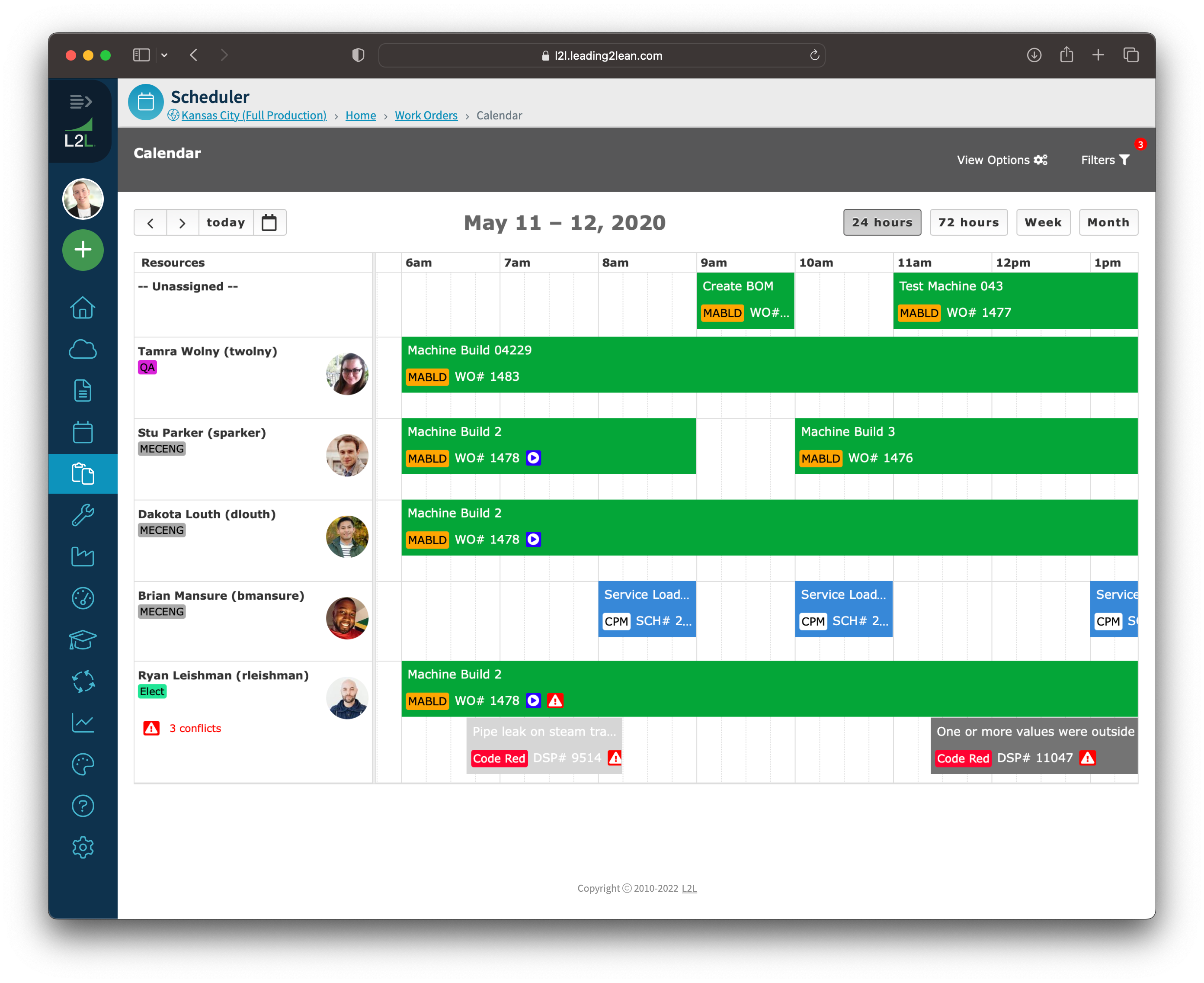Open the analytics line chart icon
The height and width of the screenshot is (983, 1204).
point(83,723)
